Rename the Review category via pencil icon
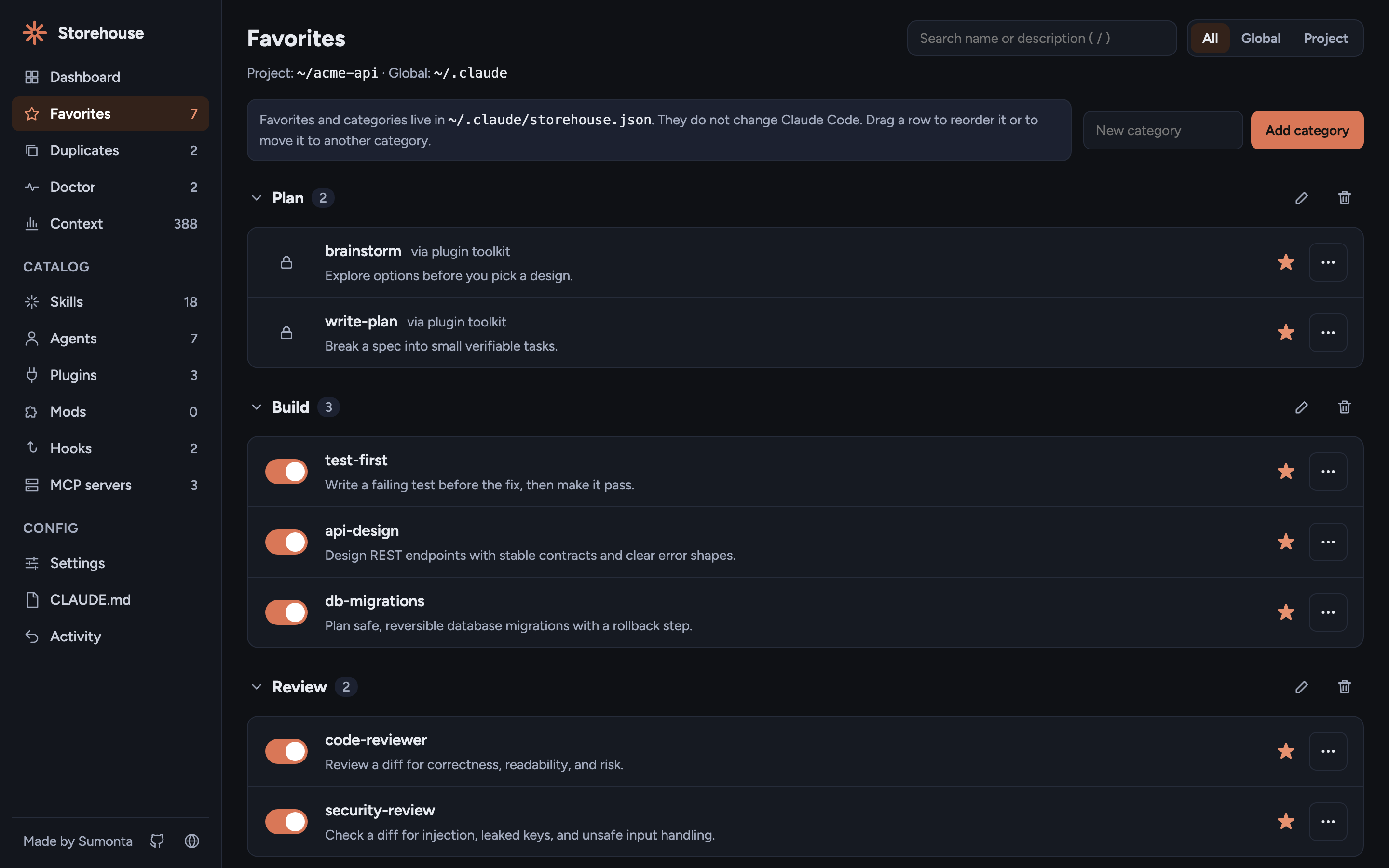This screenshot has width=1389, height=868. tap(1301, 687)
